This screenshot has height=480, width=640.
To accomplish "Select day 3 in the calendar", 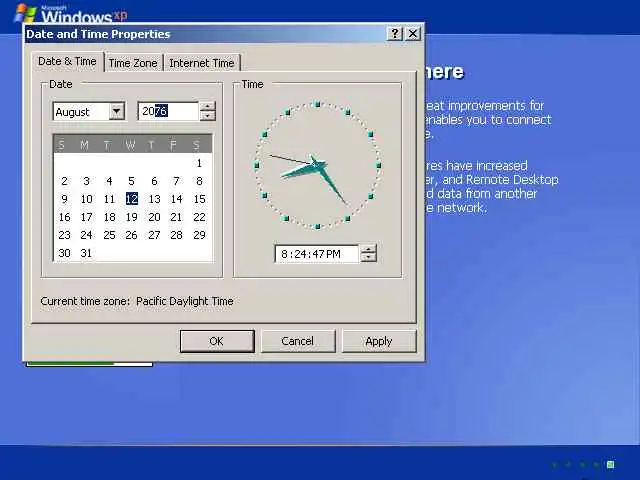I will click(x=87, y=181).
